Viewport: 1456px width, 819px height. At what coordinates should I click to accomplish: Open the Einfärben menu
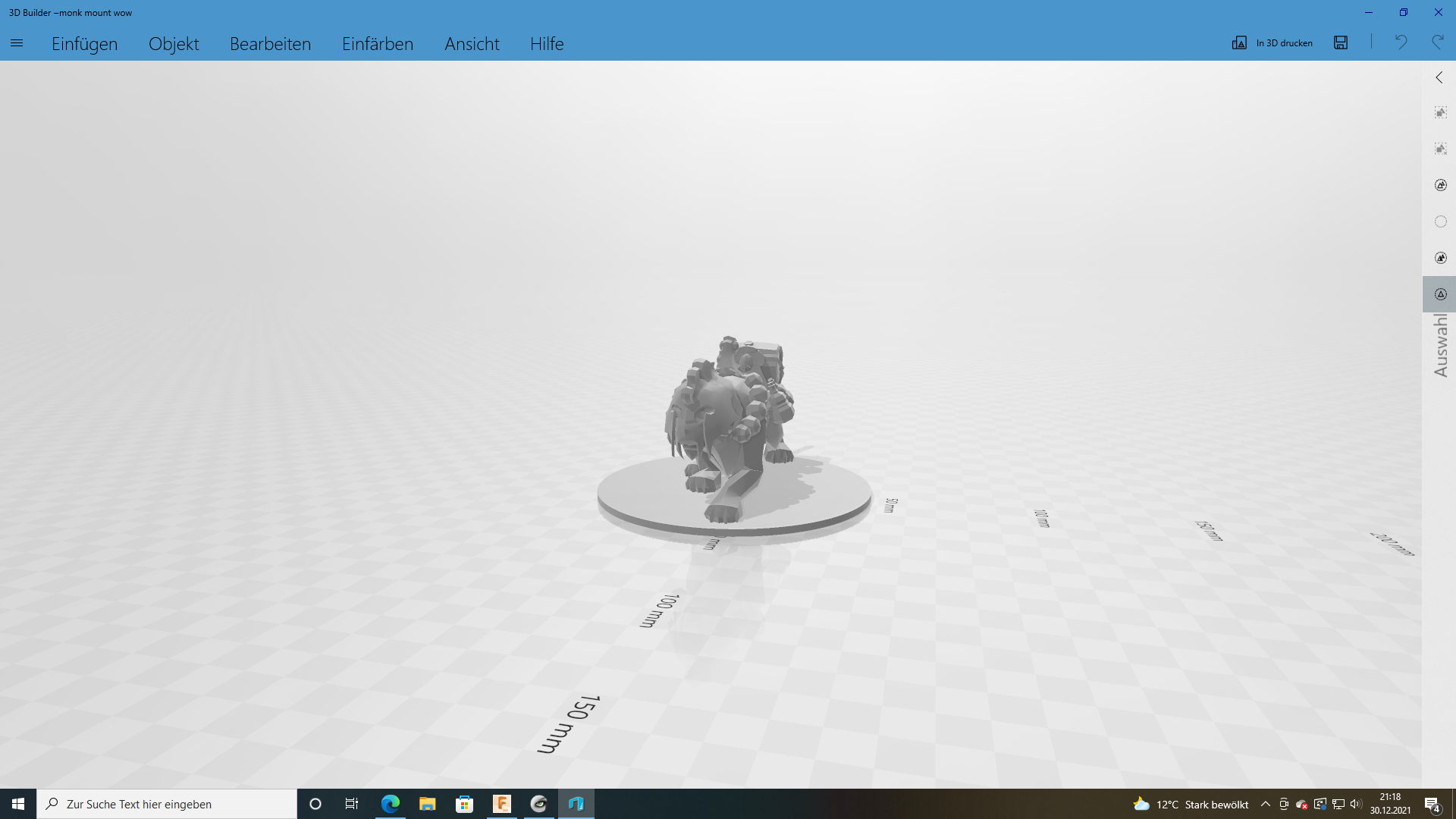point(377,43)
